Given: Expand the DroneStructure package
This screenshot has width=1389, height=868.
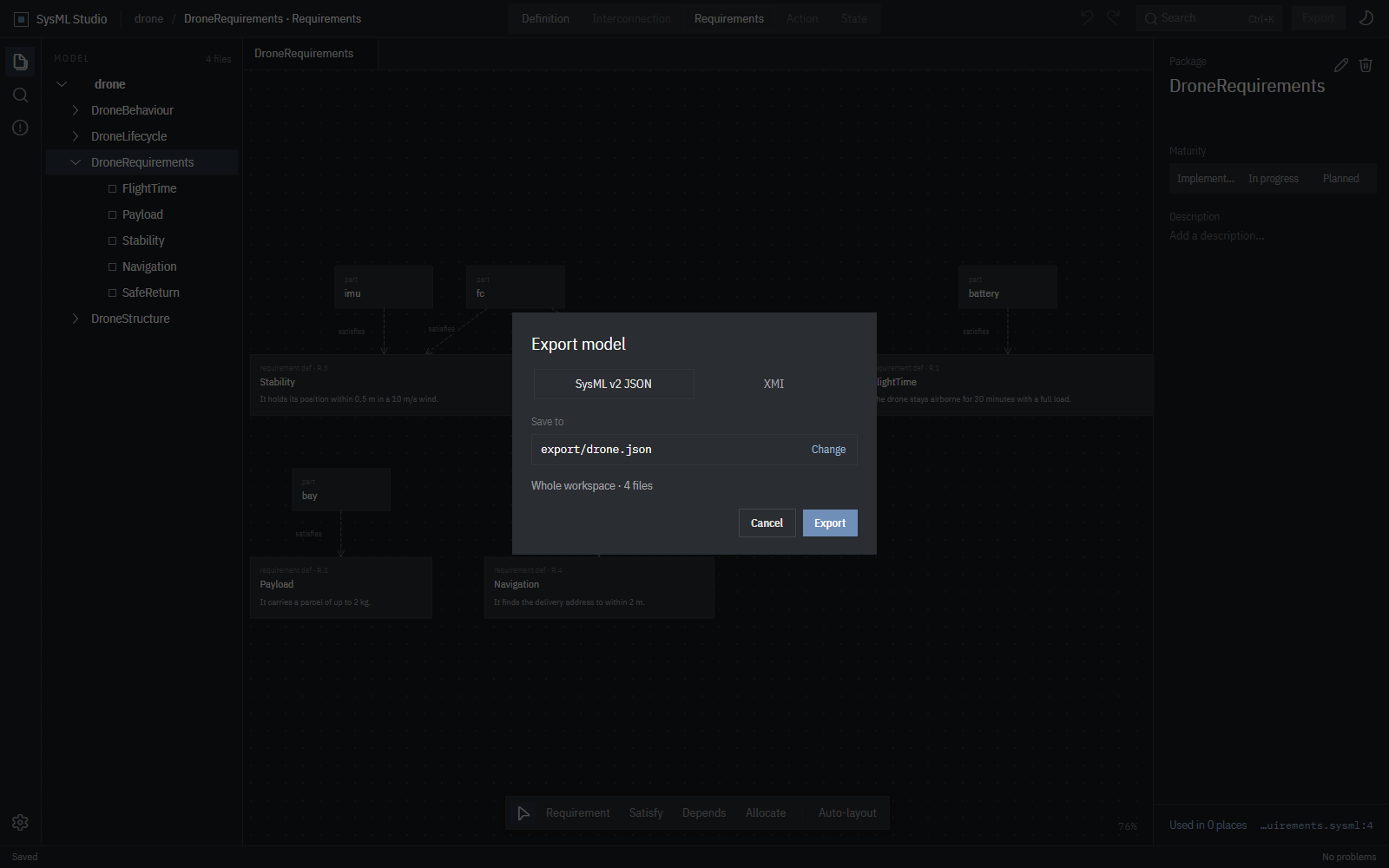Looking at the screenshot, I should [76, 319].
